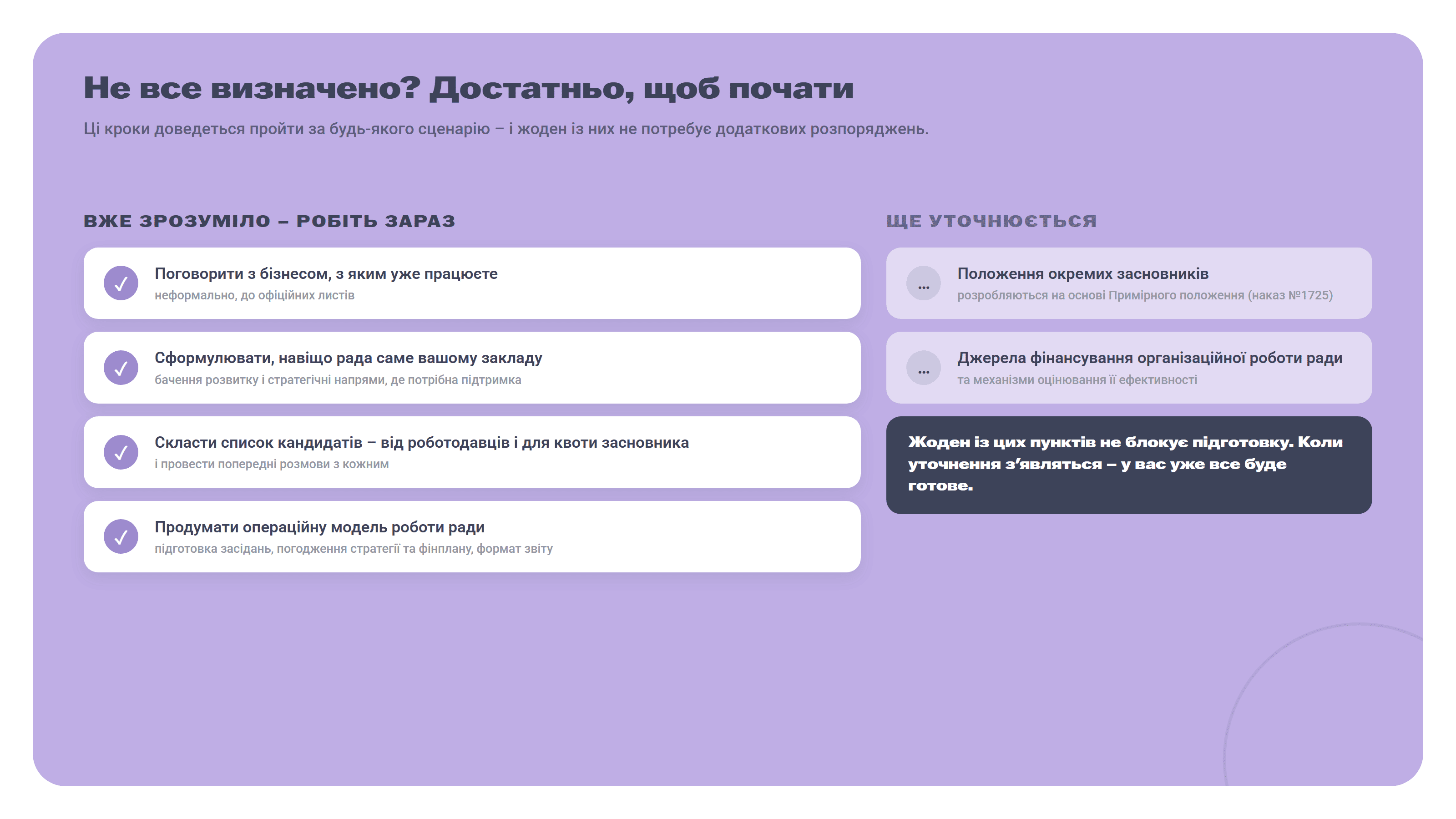Click the dark callout 'Жоден із цих пунктів не блокує'

[x=1129, y=465]
